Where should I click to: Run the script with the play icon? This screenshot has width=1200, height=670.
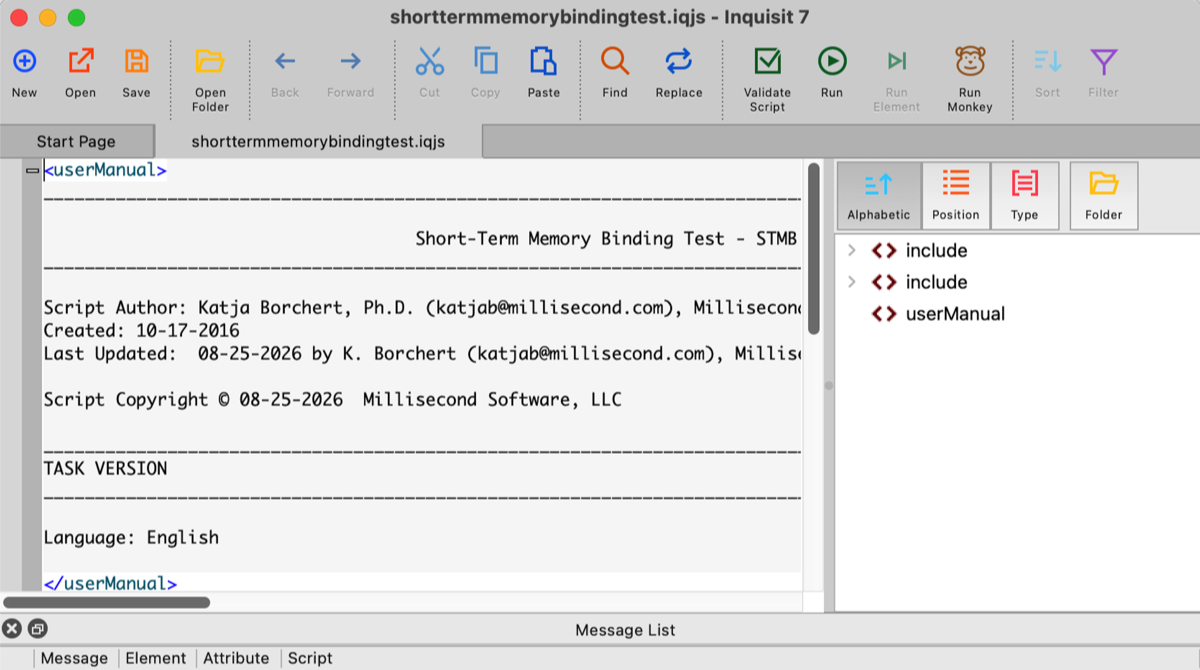click(831, 62)
